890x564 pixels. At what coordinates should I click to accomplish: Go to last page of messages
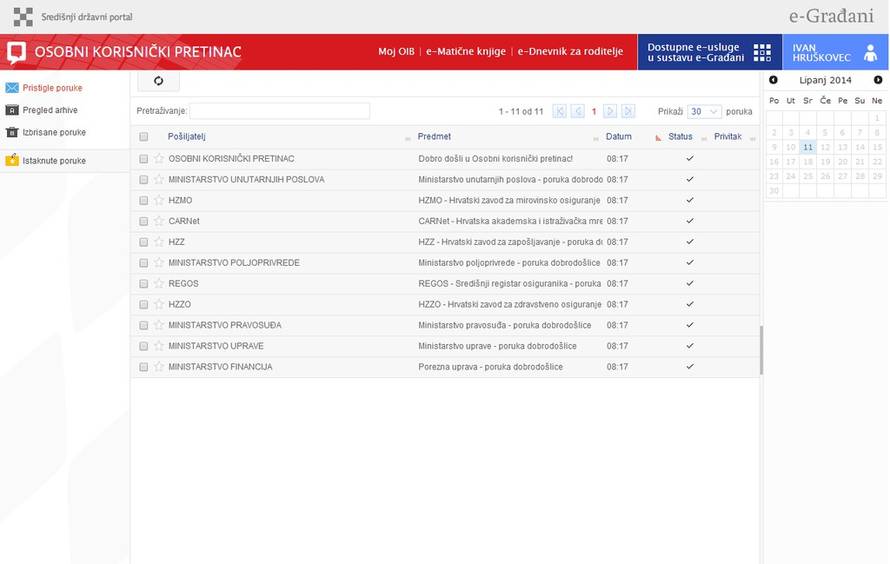[x=628, y=112]
